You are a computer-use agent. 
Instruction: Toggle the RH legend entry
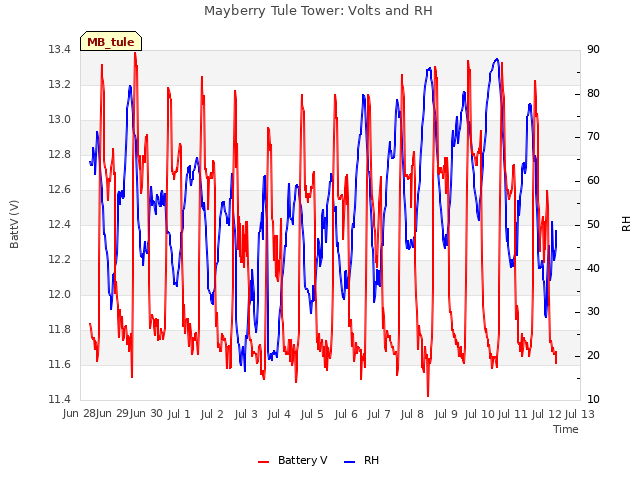click(362, 460)
